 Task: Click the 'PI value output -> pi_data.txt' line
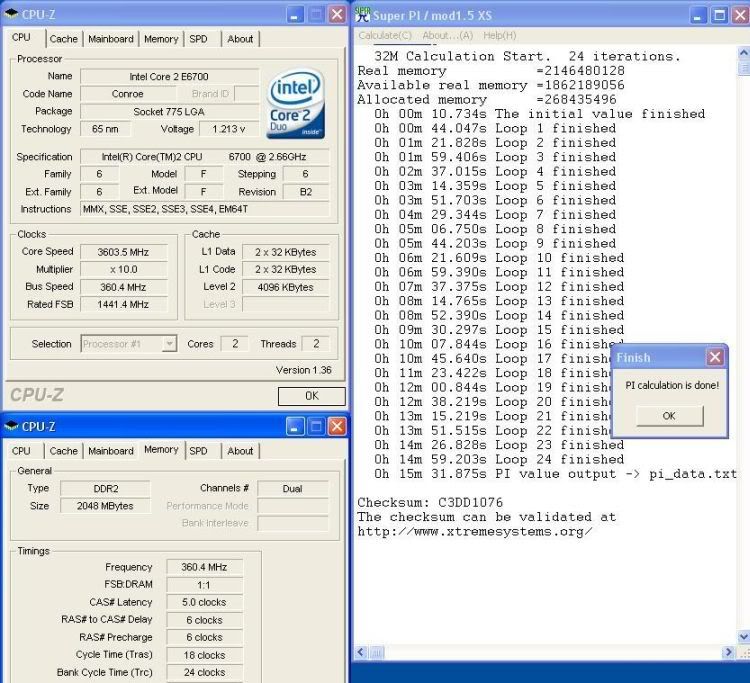tap(555, 474)
